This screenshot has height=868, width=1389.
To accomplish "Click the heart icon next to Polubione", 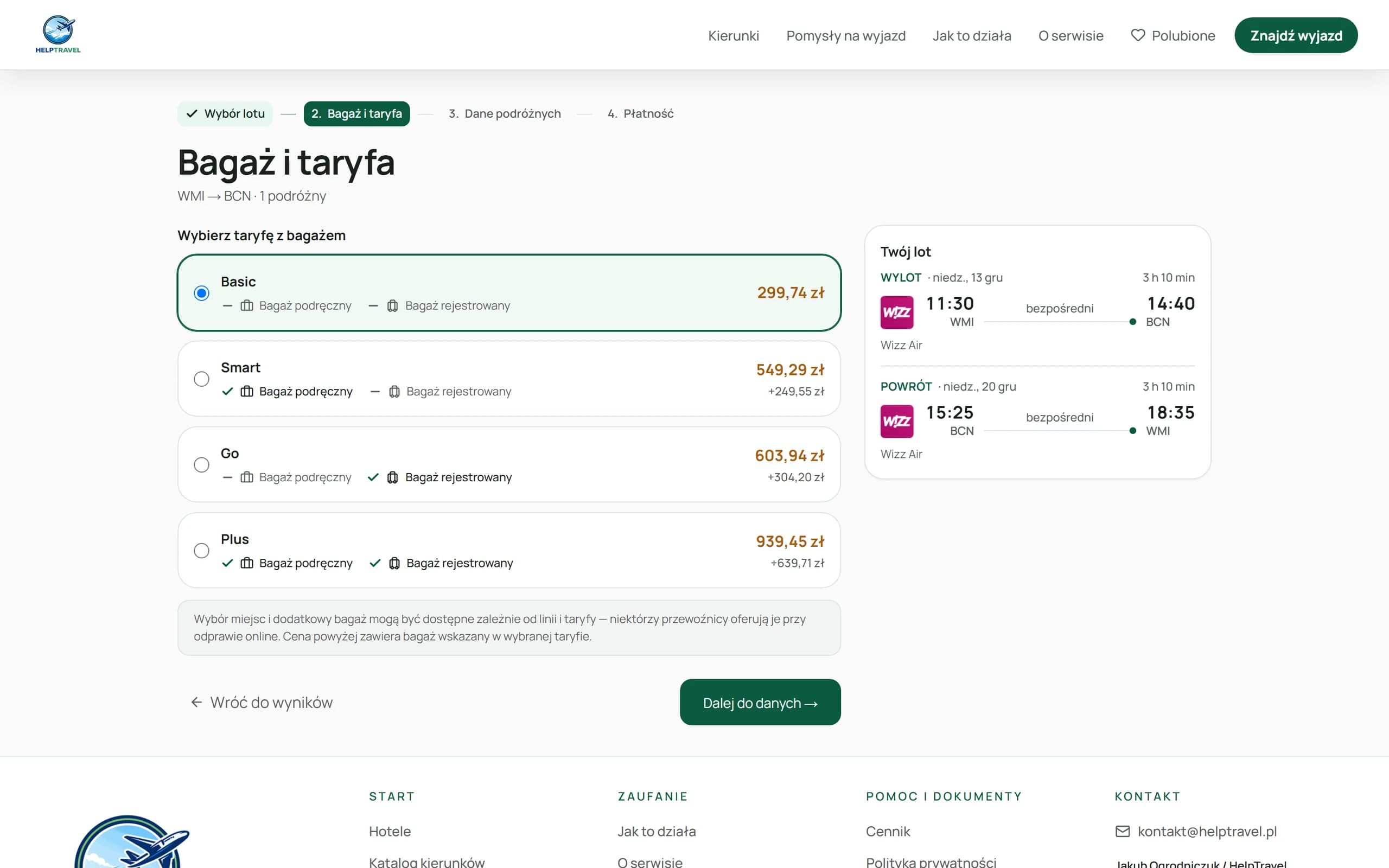I will pyautogui.click(x=1138, y=35).
